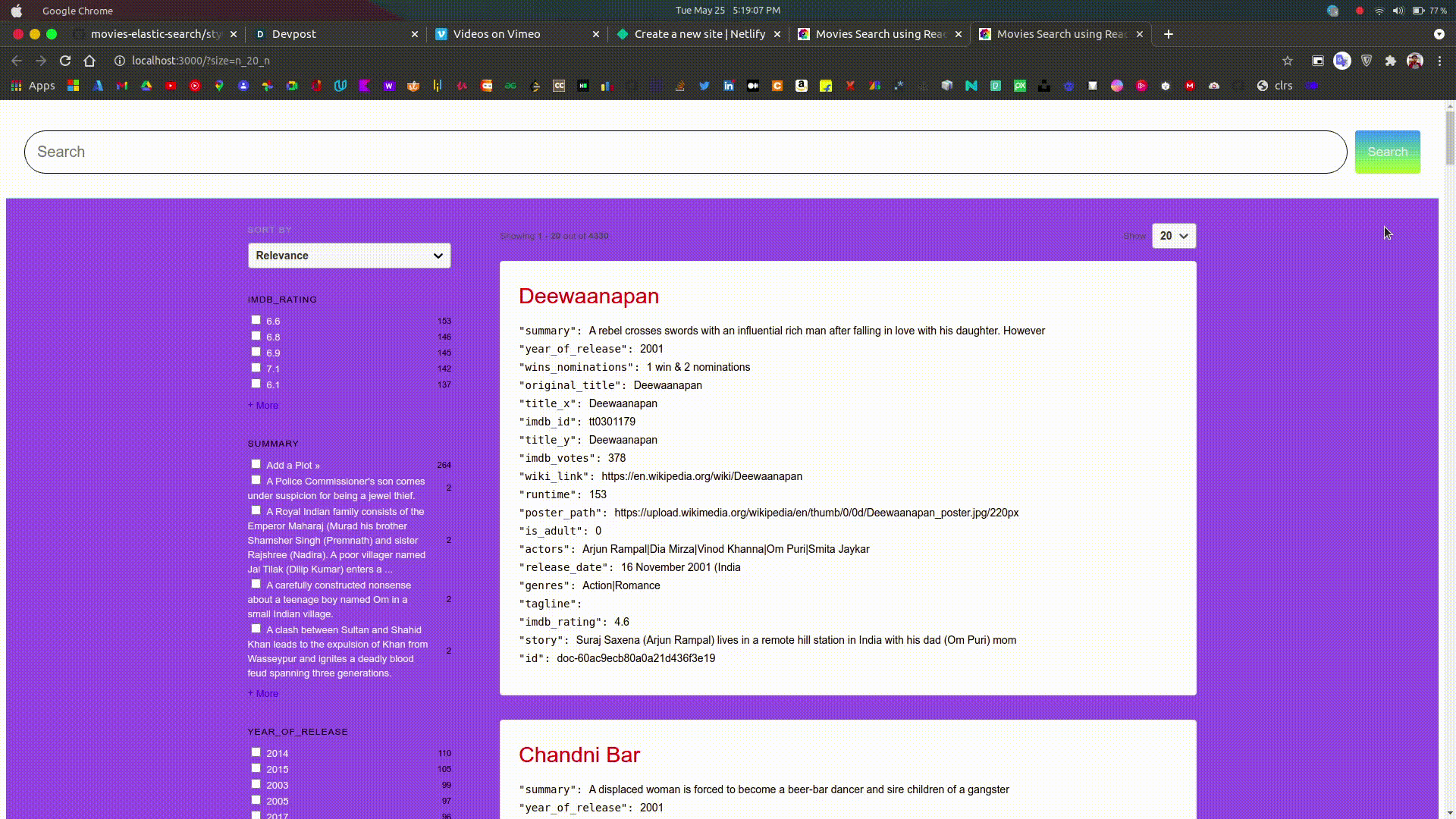Tick the 2014 year of release checkbox
This screenshot has width=1456, height=819.
point(256,752)
